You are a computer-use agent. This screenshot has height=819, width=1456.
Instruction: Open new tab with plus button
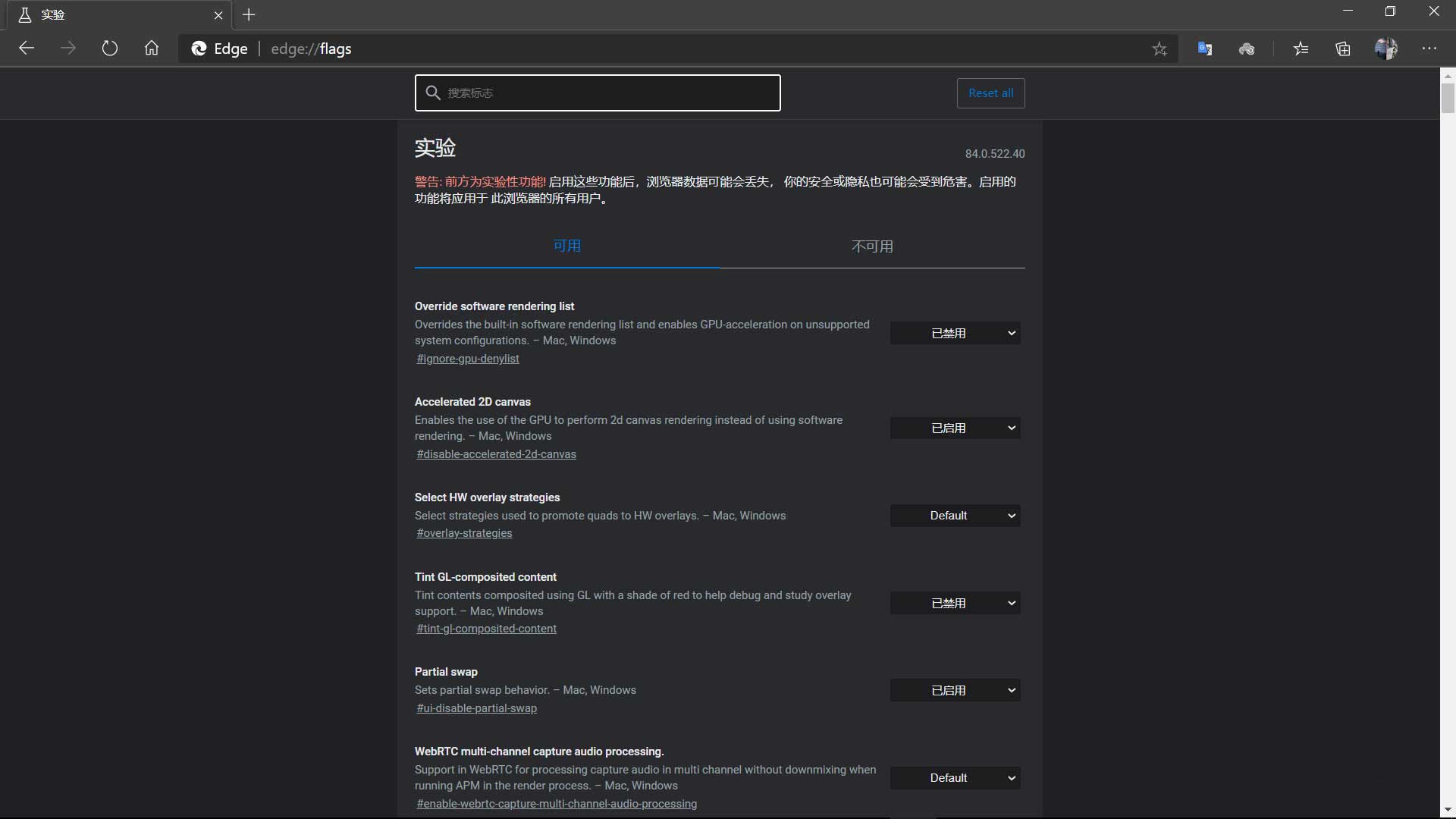point(249,14)
